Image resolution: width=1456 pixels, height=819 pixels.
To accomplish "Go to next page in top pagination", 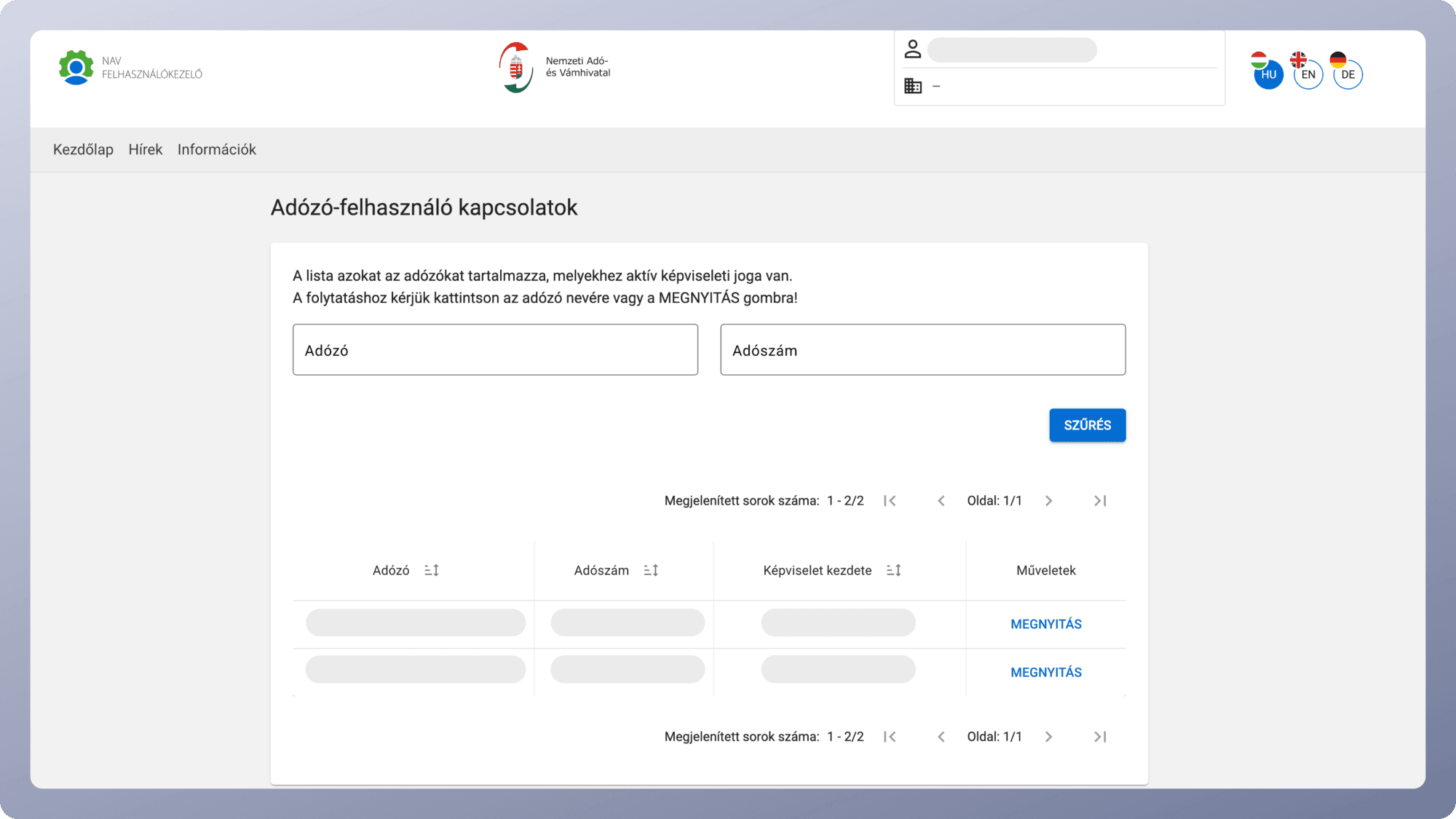I will pos(1048,501).
